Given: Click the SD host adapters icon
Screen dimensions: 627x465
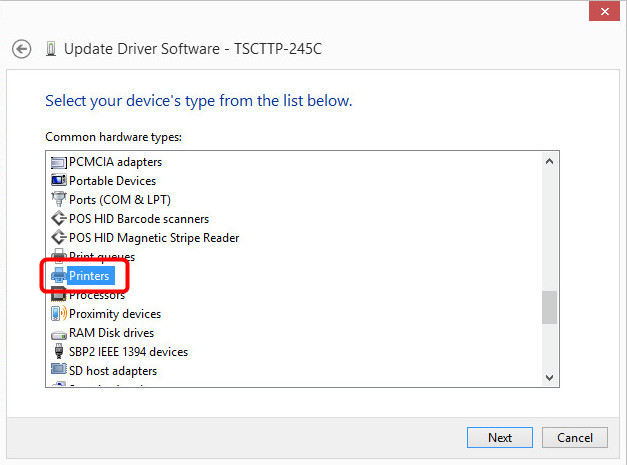Looking at the screenshot, I should tap(58, 371).
